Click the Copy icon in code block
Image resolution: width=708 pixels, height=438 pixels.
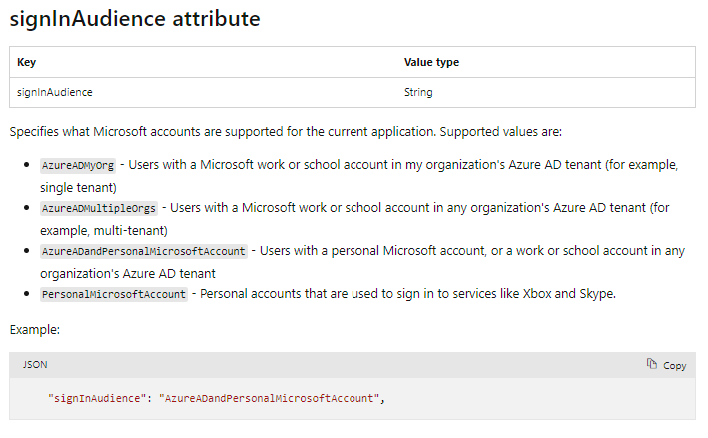coord(651,364)
